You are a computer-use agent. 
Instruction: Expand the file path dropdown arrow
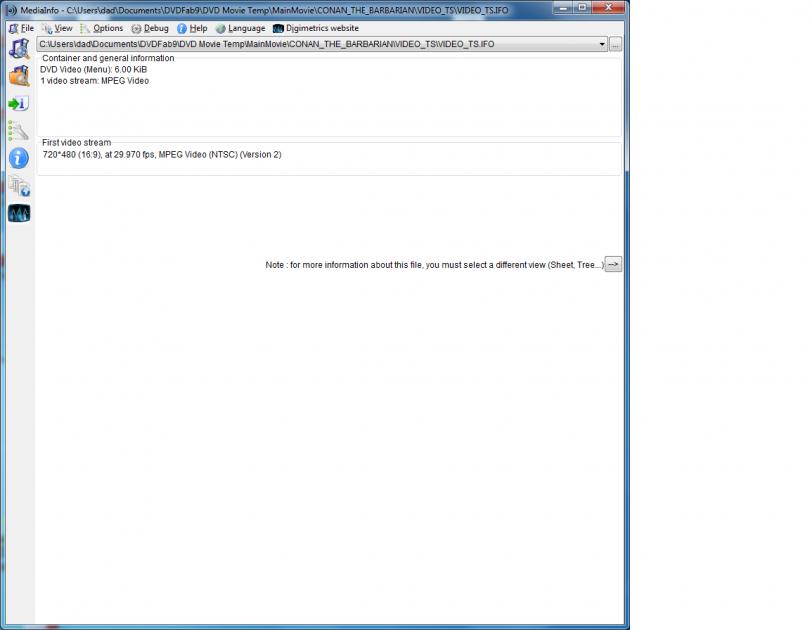(602, 44)
